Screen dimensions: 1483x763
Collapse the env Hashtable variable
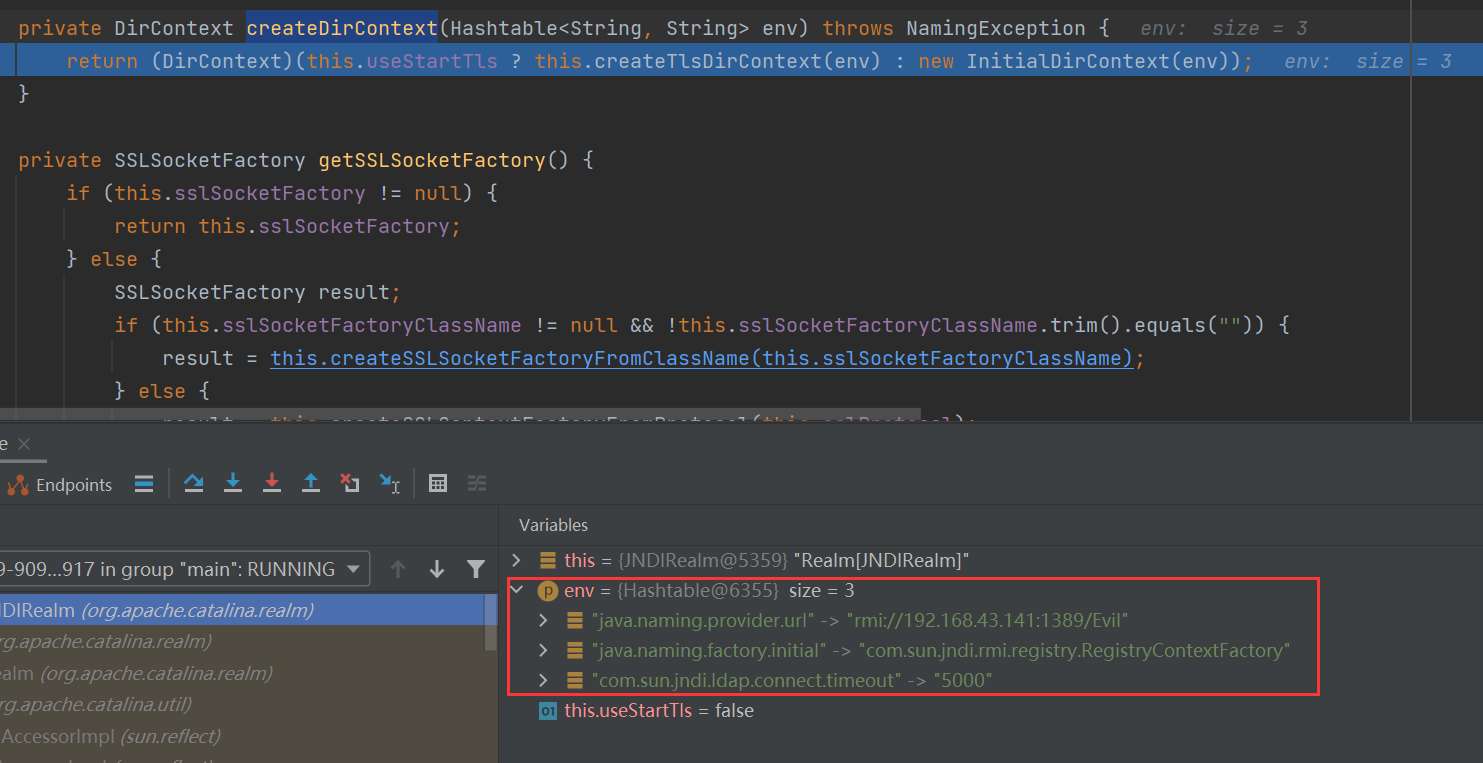(516, 590)
